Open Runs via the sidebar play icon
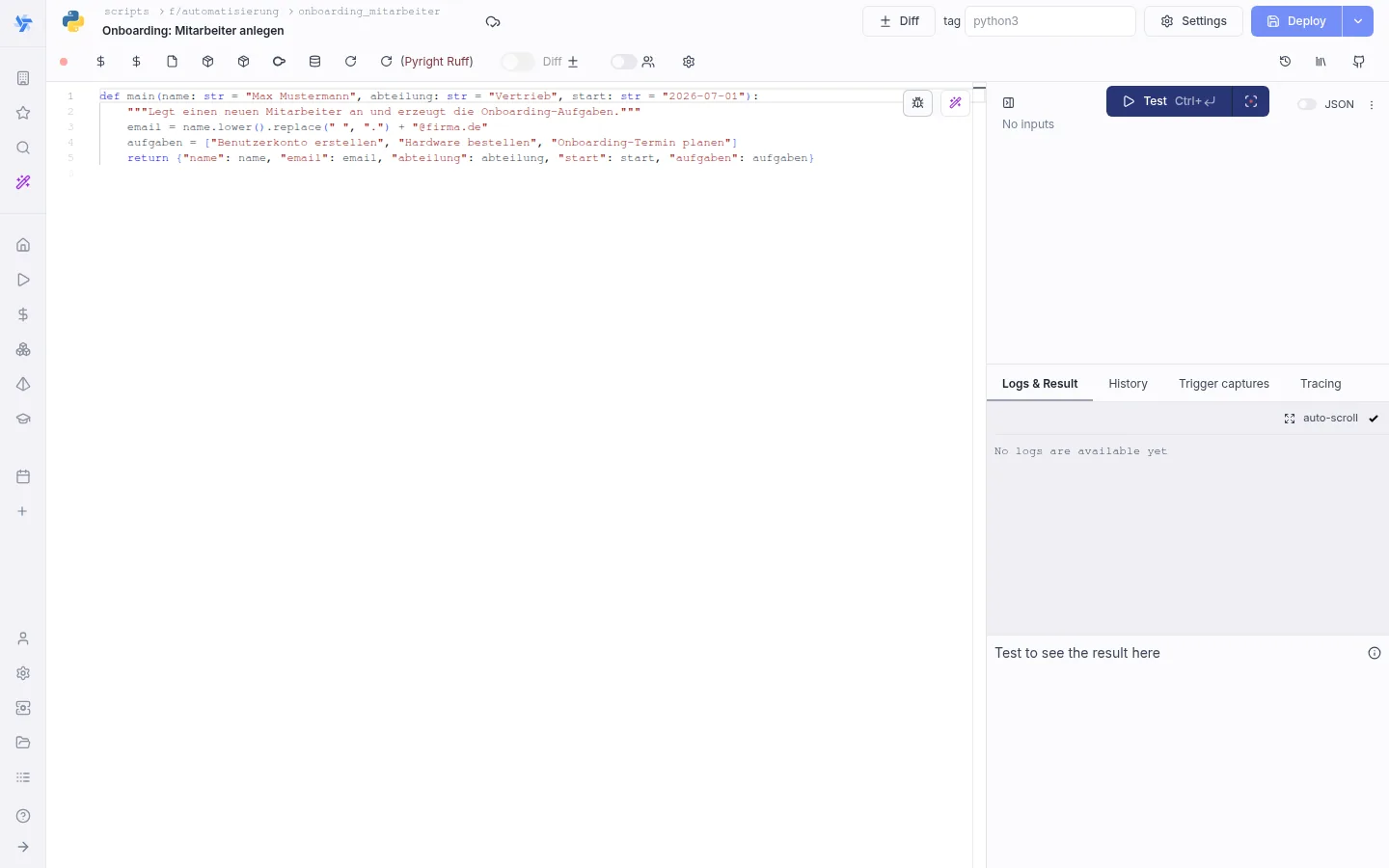 23,280
